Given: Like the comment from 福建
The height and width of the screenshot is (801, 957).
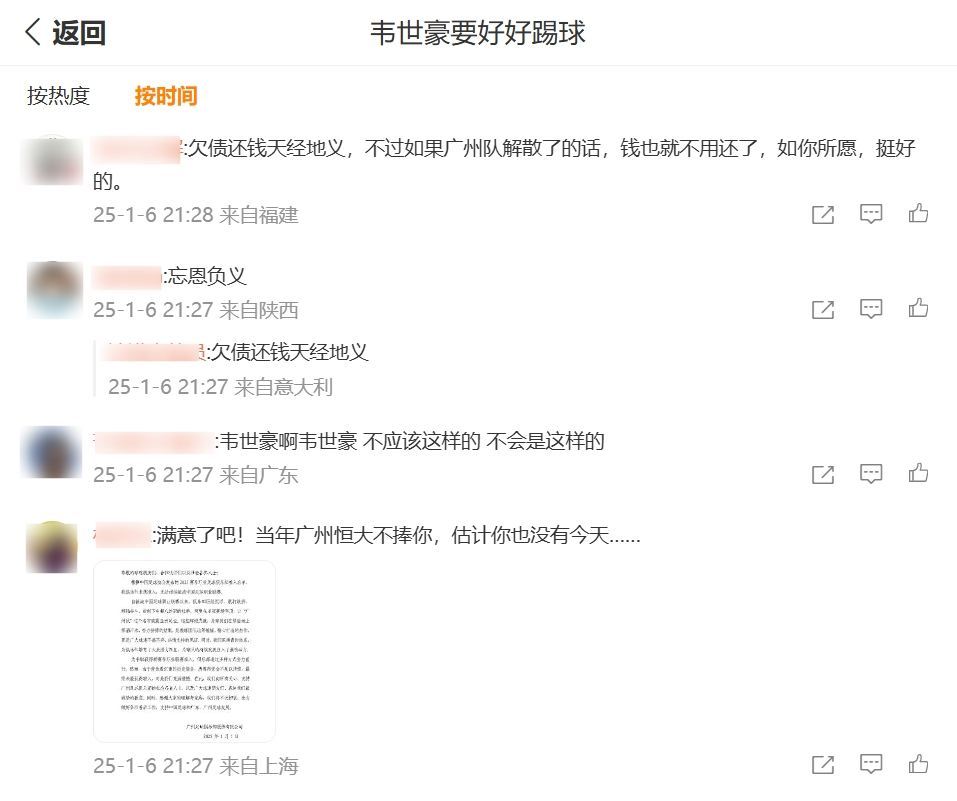Looking at the screenshot, I should point(918,214).
